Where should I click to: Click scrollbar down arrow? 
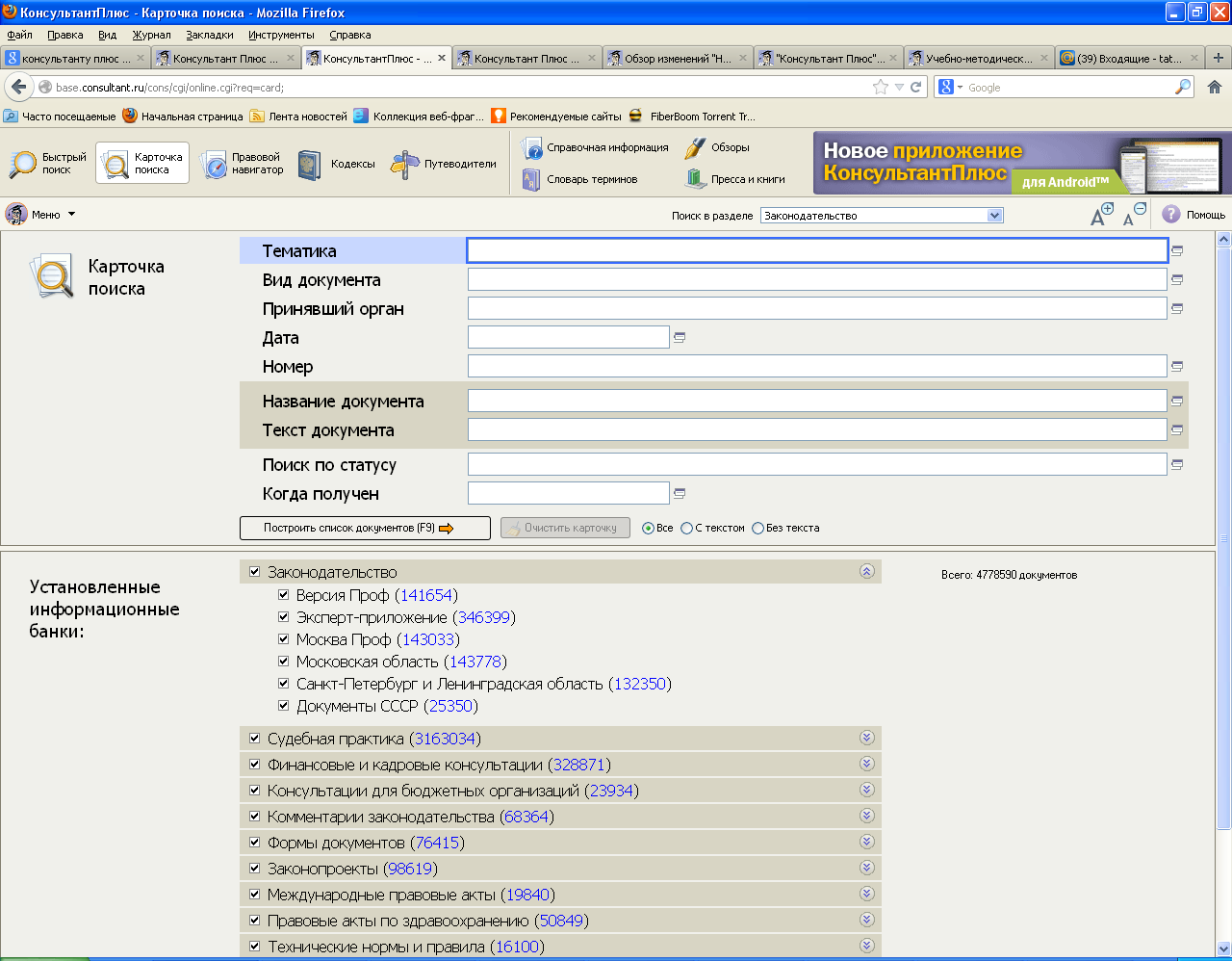[x=1223, y=948]
